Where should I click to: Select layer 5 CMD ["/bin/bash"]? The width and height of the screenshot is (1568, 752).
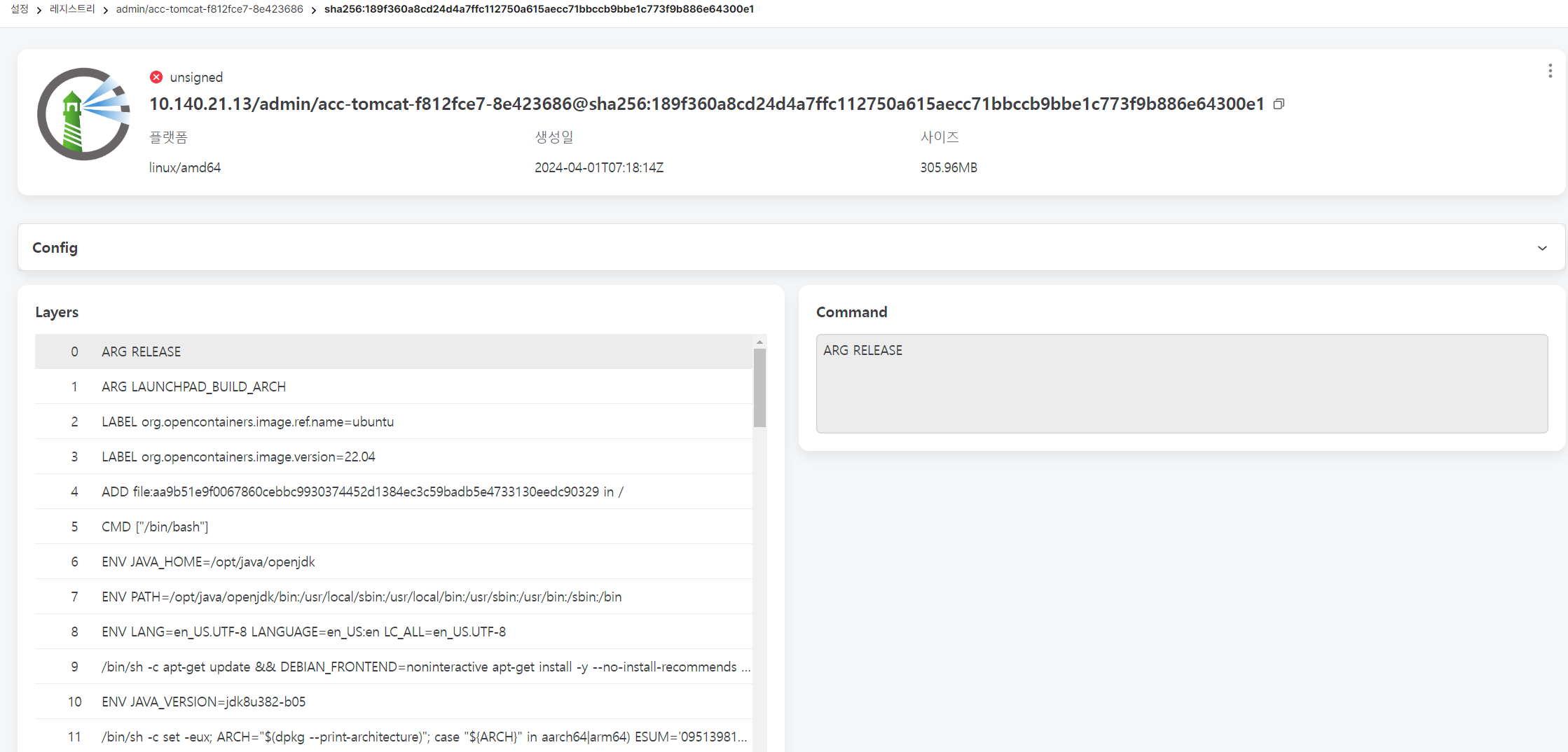394,527
